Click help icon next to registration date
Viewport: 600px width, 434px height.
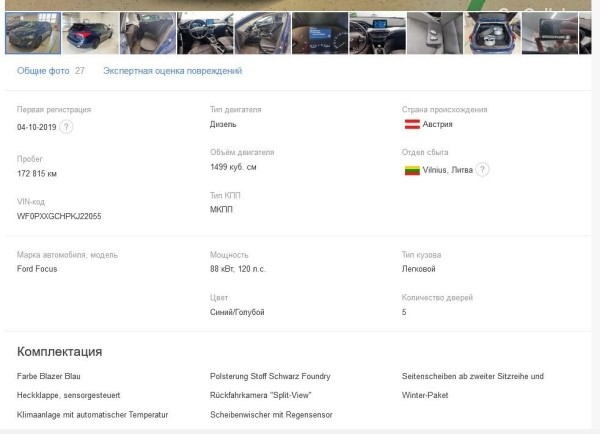pos(66,127)
